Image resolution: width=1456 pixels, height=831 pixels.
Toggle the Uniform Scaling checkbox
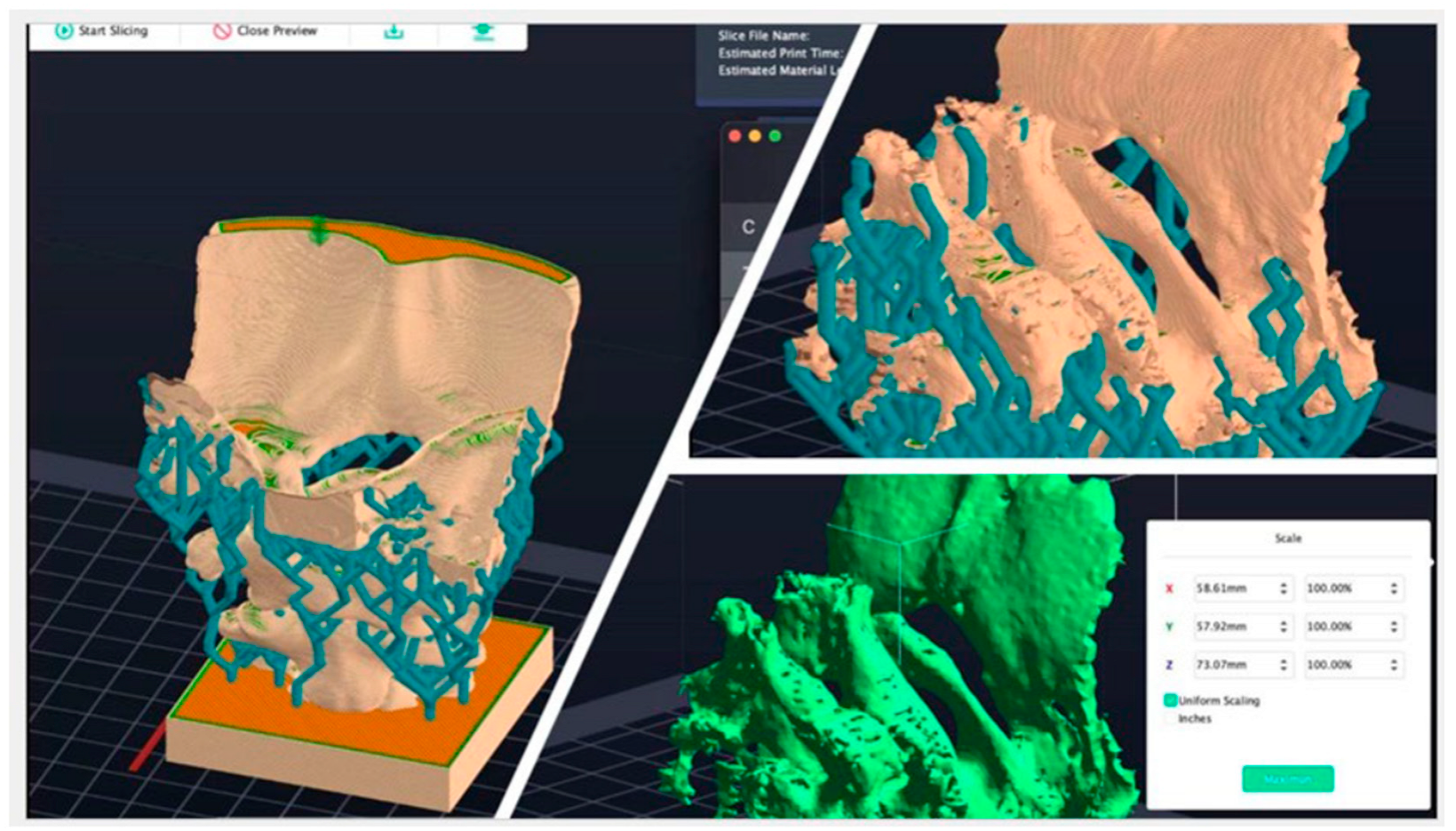tap(1171, 700)
